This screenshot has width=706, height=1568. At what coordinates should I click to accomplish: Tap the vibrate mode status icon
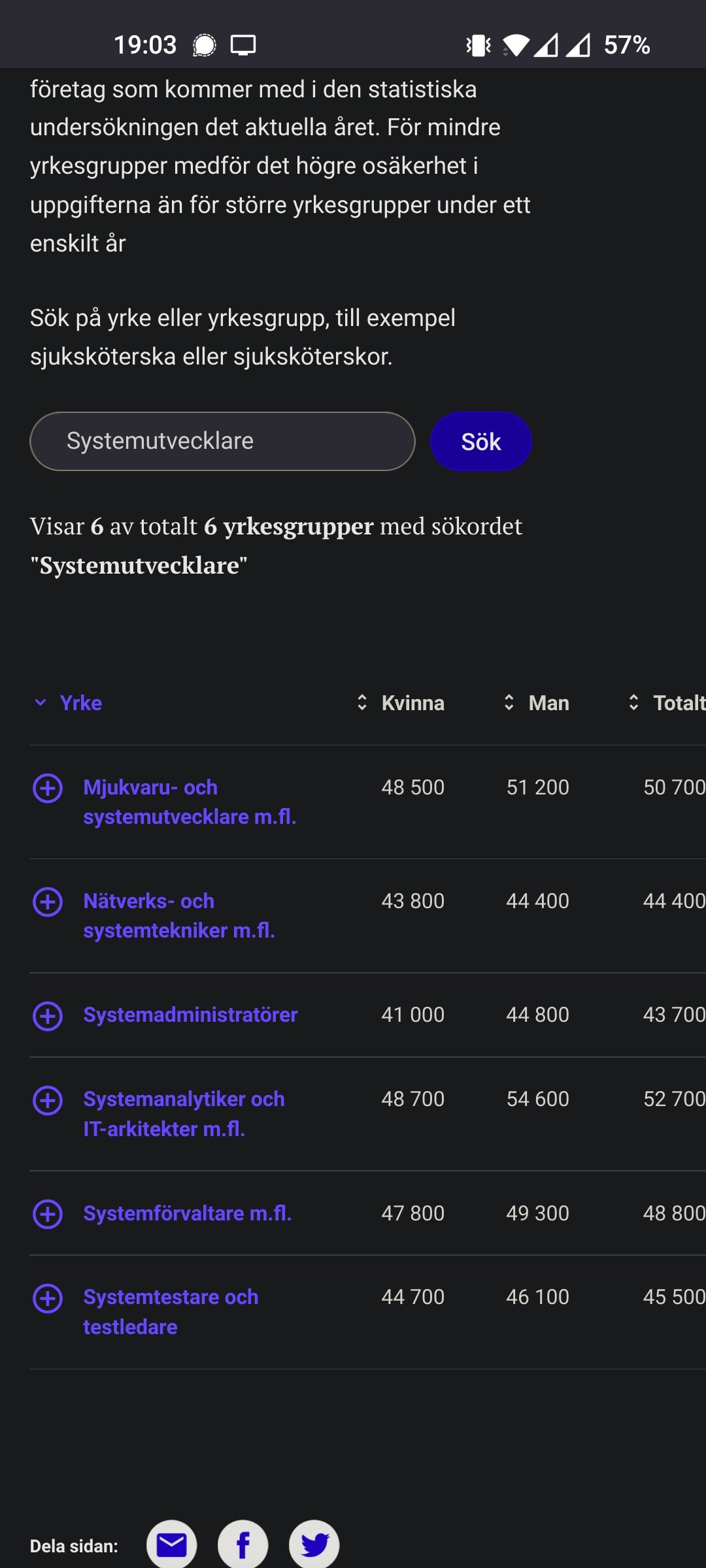(479, 45)
